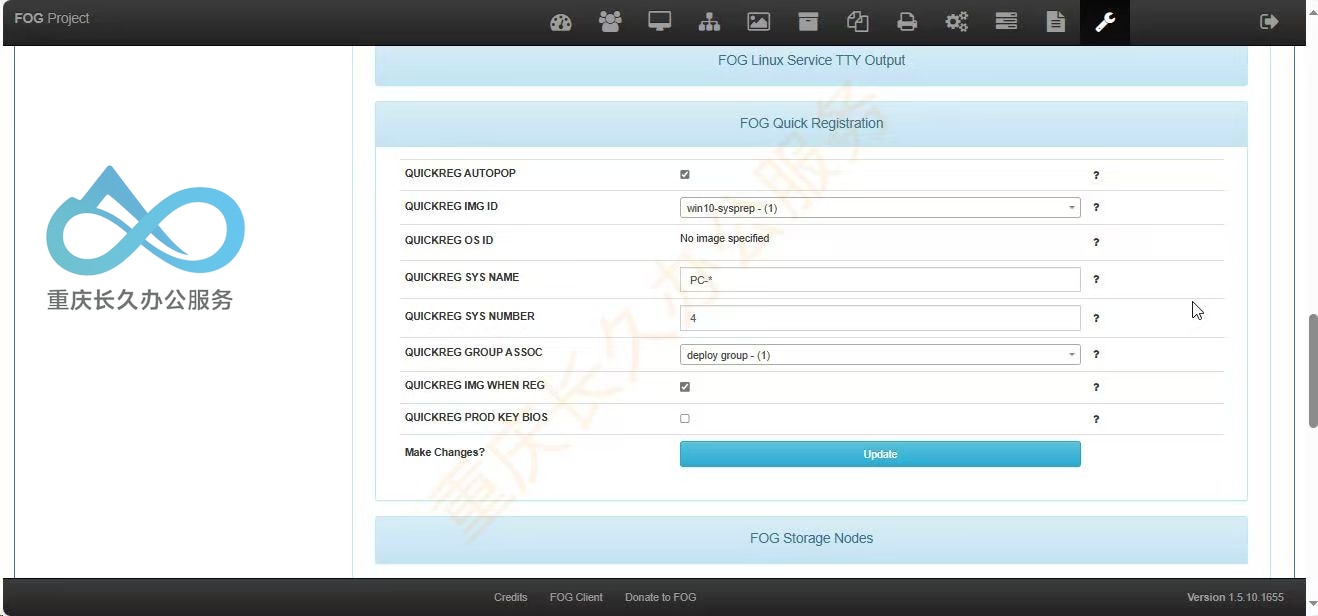
Task: Expand the FOG Storage Nodes section
Action: pyautogui.click(x=811, y=539)
